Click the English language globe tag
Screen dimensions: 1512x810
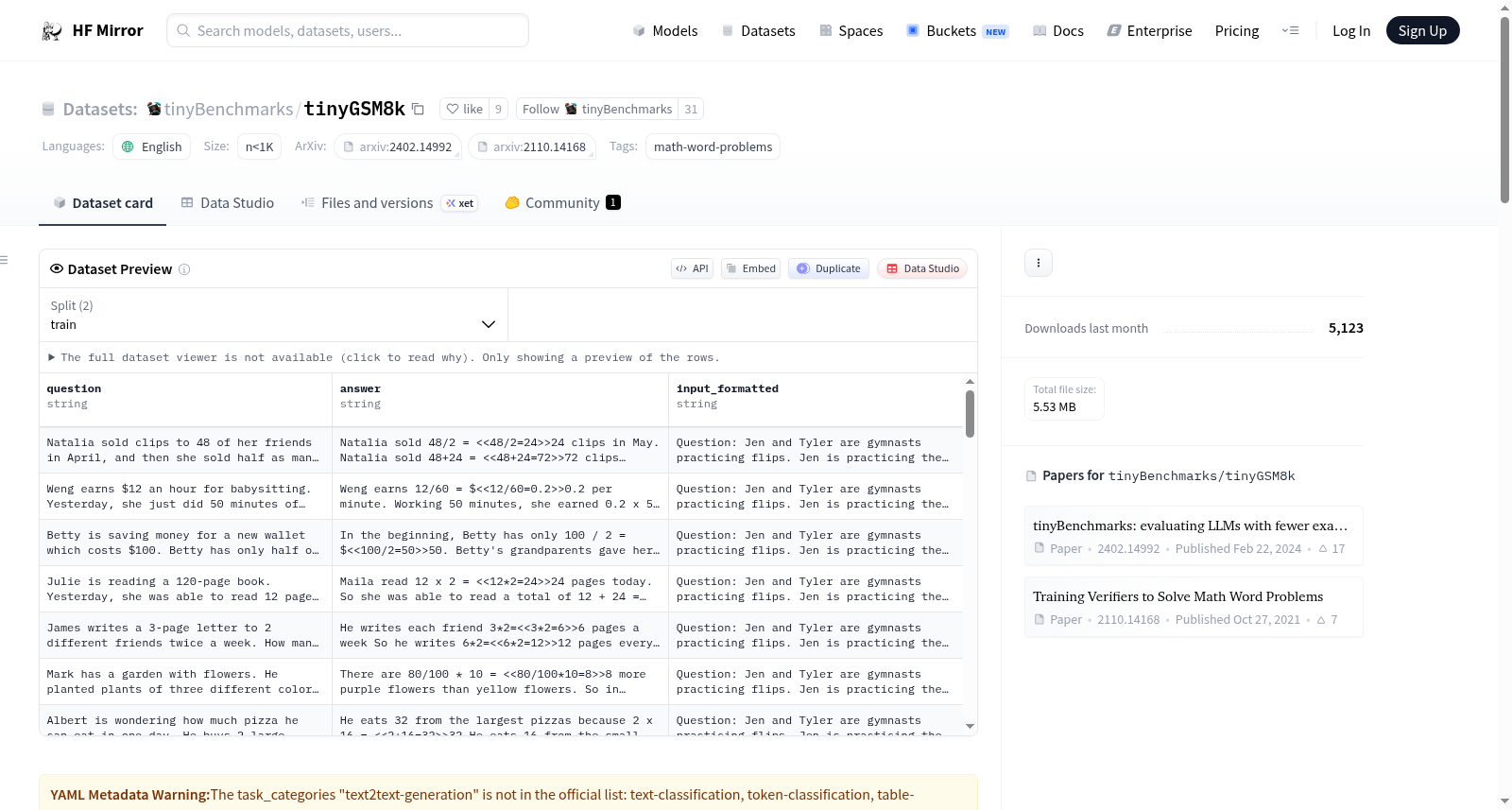tap(152, 146)
